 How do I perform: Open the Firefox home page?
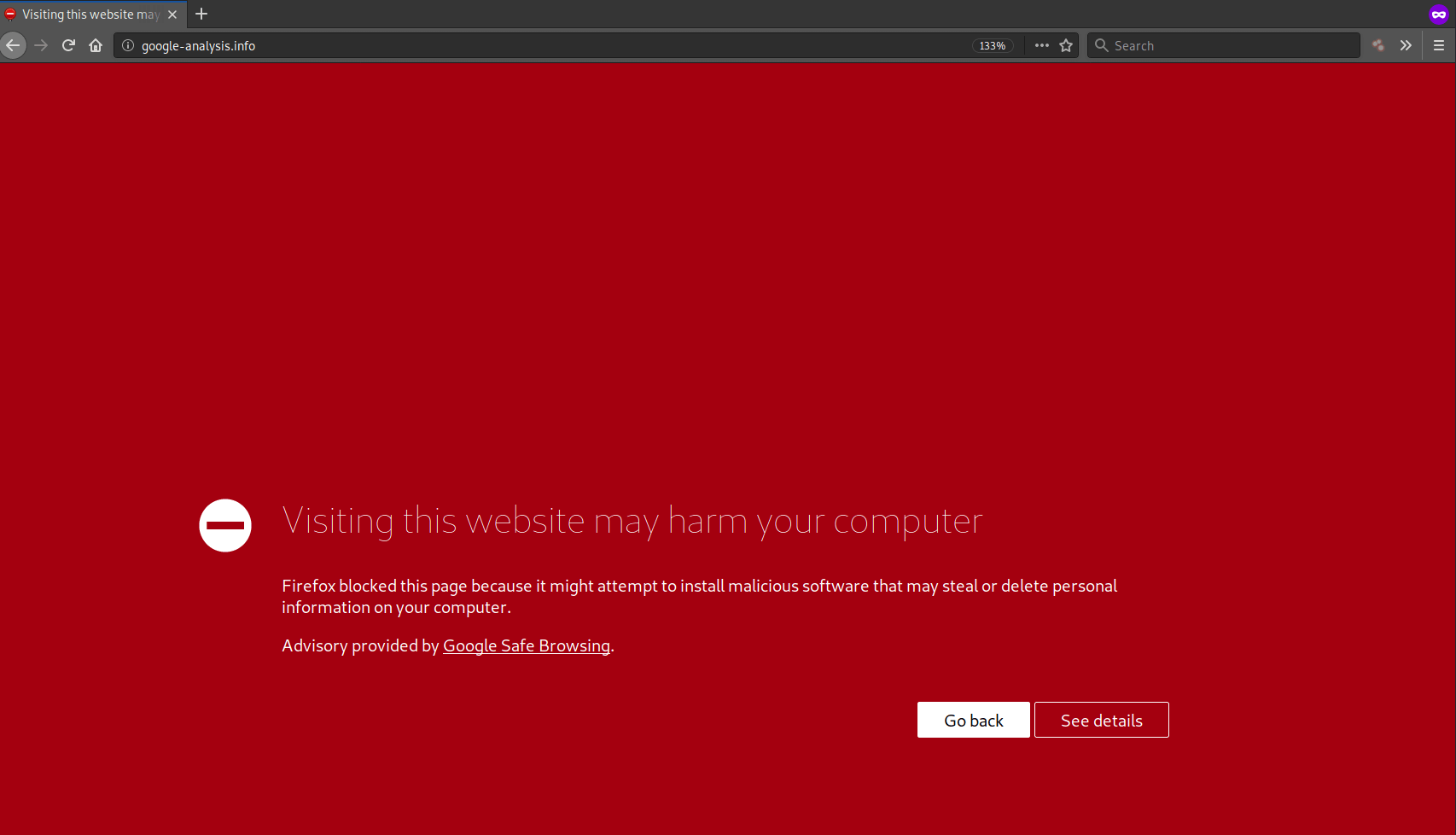pyautogui.click(x=96, y=45)
